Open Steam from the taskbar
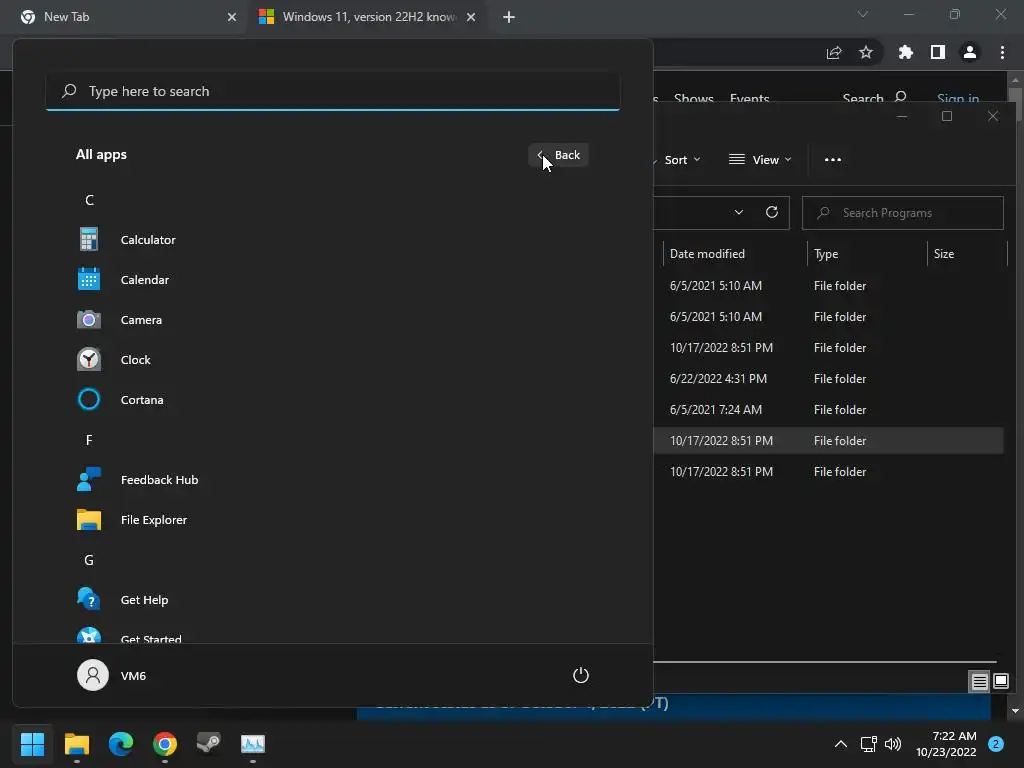Viewport: 1024px width, 768px height. coord(209,744)
